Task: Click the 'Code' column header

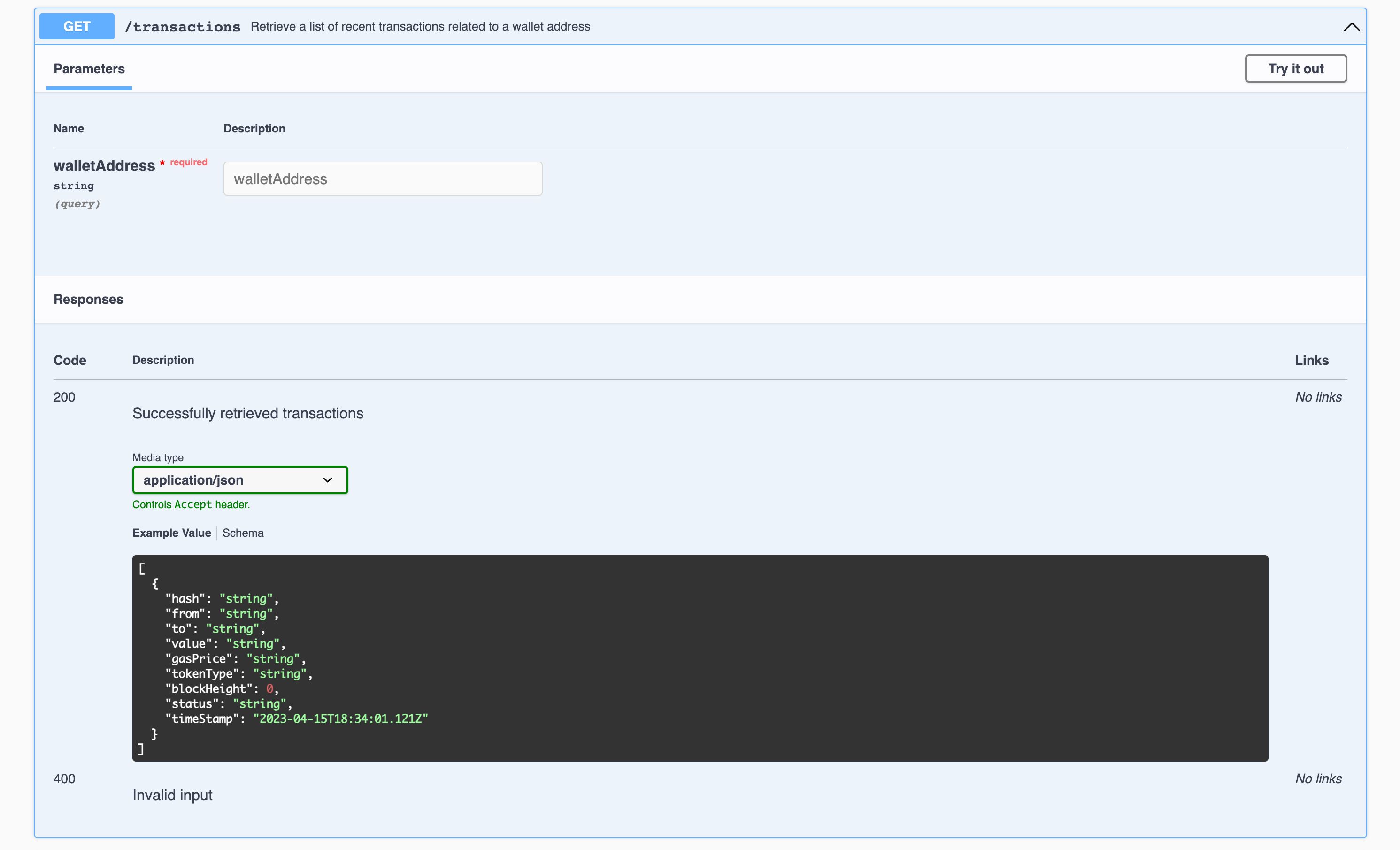Action: (70, 360)
